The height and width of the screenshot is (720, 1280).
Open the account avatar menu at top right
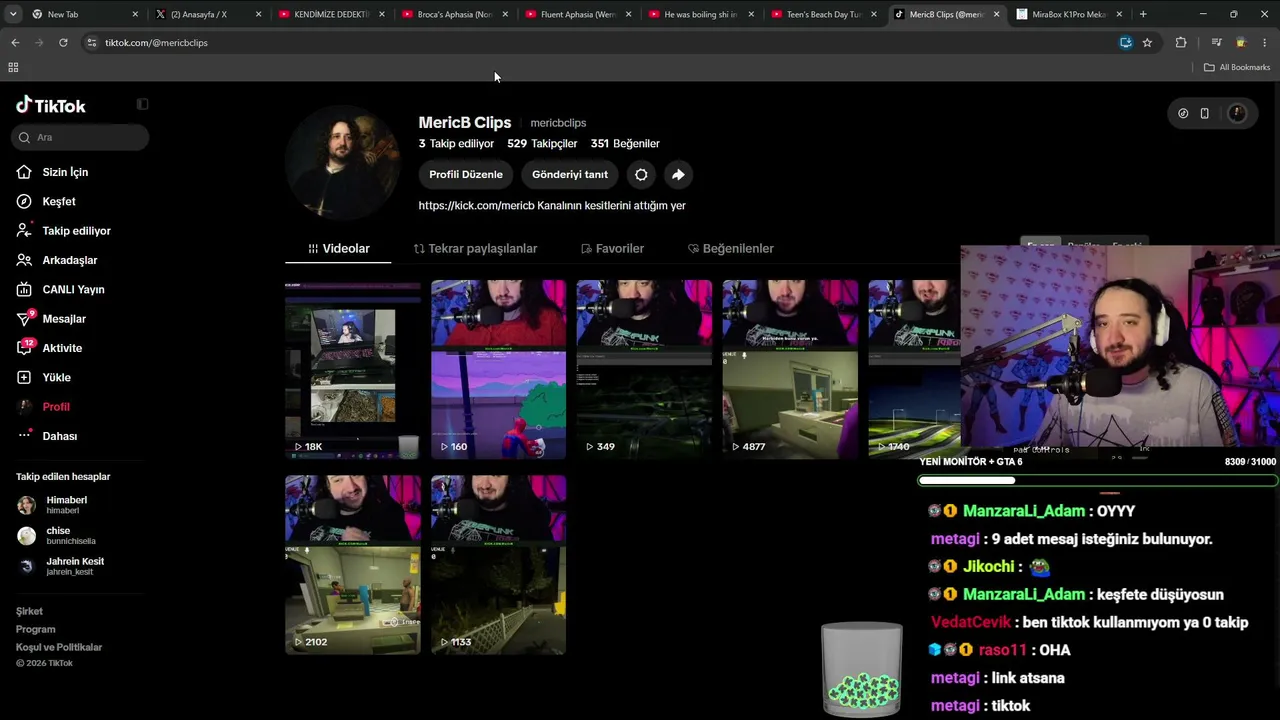click(x=1237, y=113)
